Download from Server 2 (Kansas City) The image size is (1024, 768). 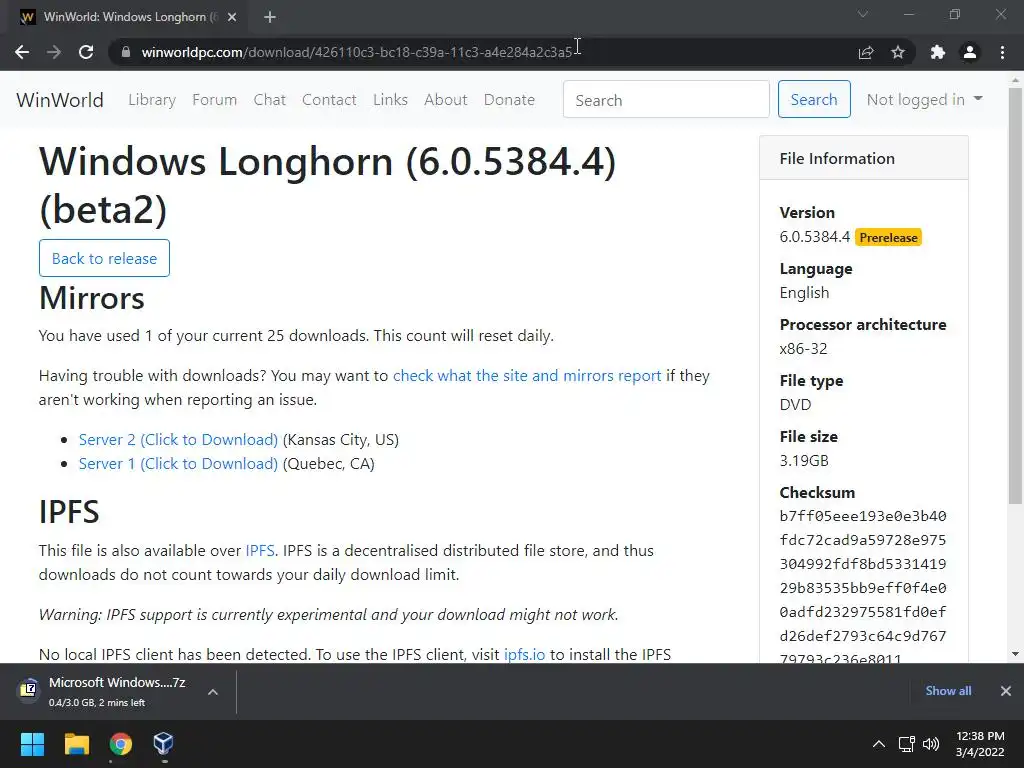[178, 440]
